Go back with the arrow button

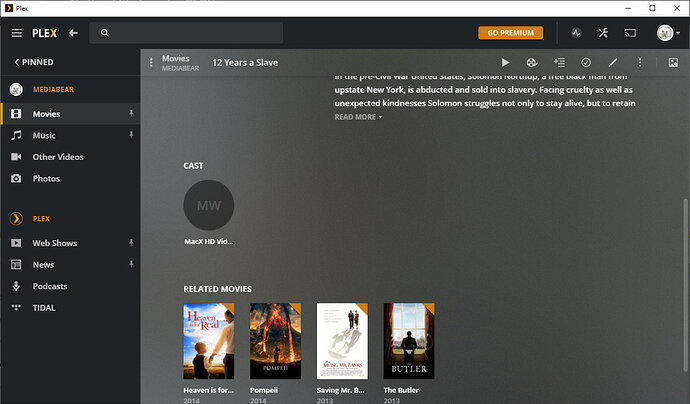(73, 33)
